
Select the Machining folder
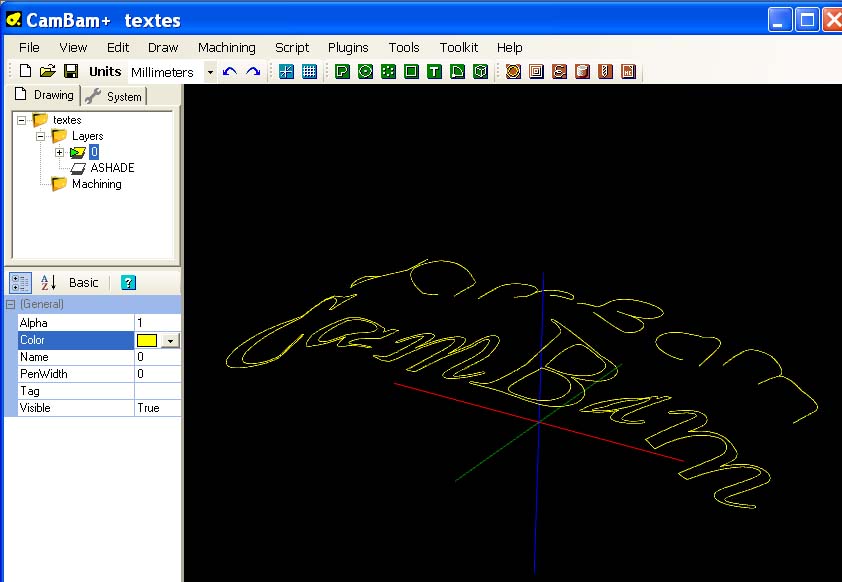[x=97, y=184]
